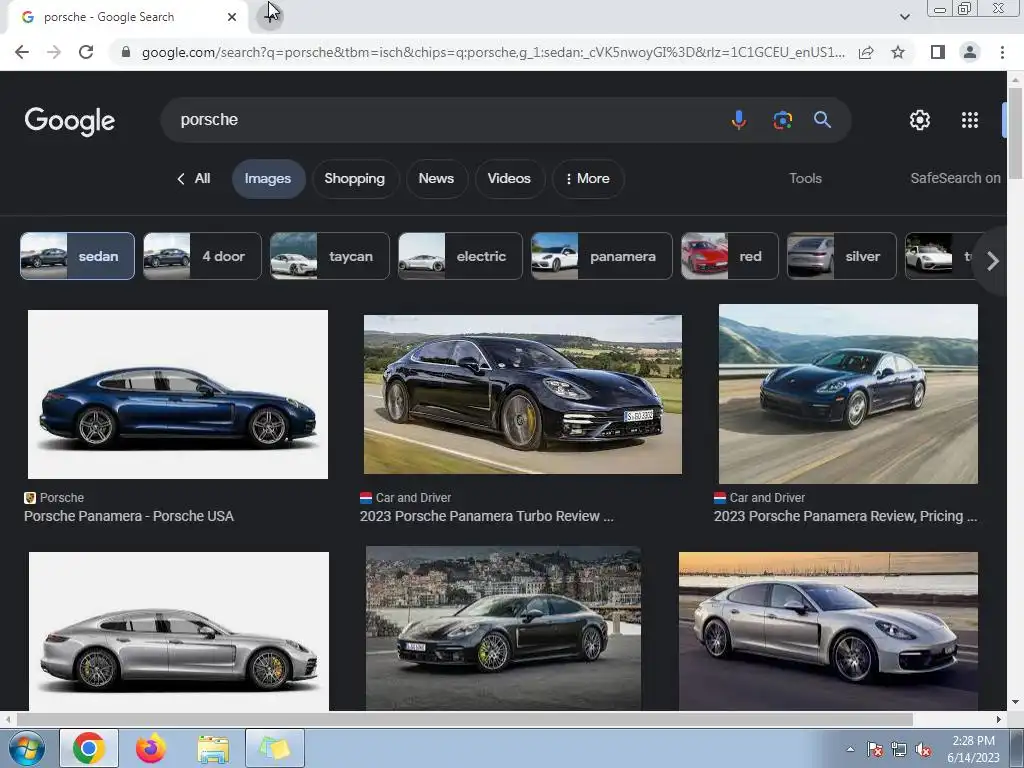Switch to the Shopping tab

point(355,178)
